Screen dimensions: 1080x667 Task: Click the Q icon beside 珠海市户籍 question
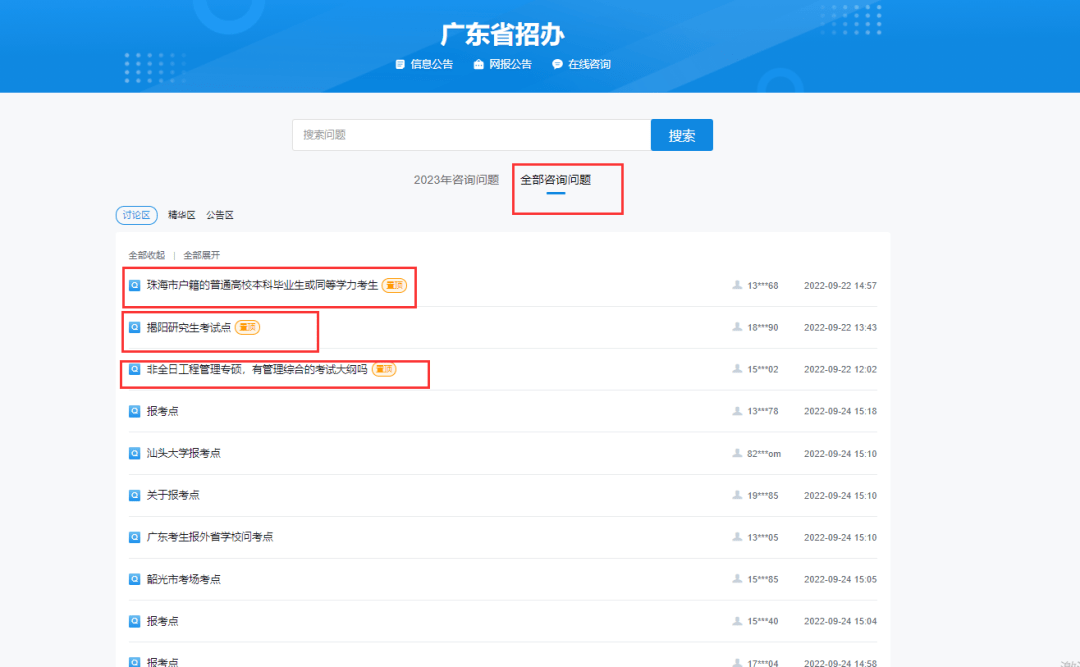coord(135,285)
